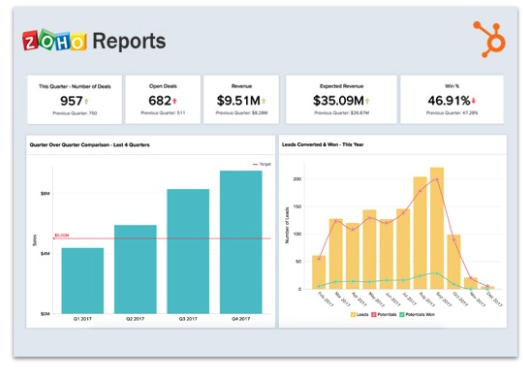Click the $8M axis label
Image resolution: width=523 pixels, height=368 pixels.
tap(45, 194)
